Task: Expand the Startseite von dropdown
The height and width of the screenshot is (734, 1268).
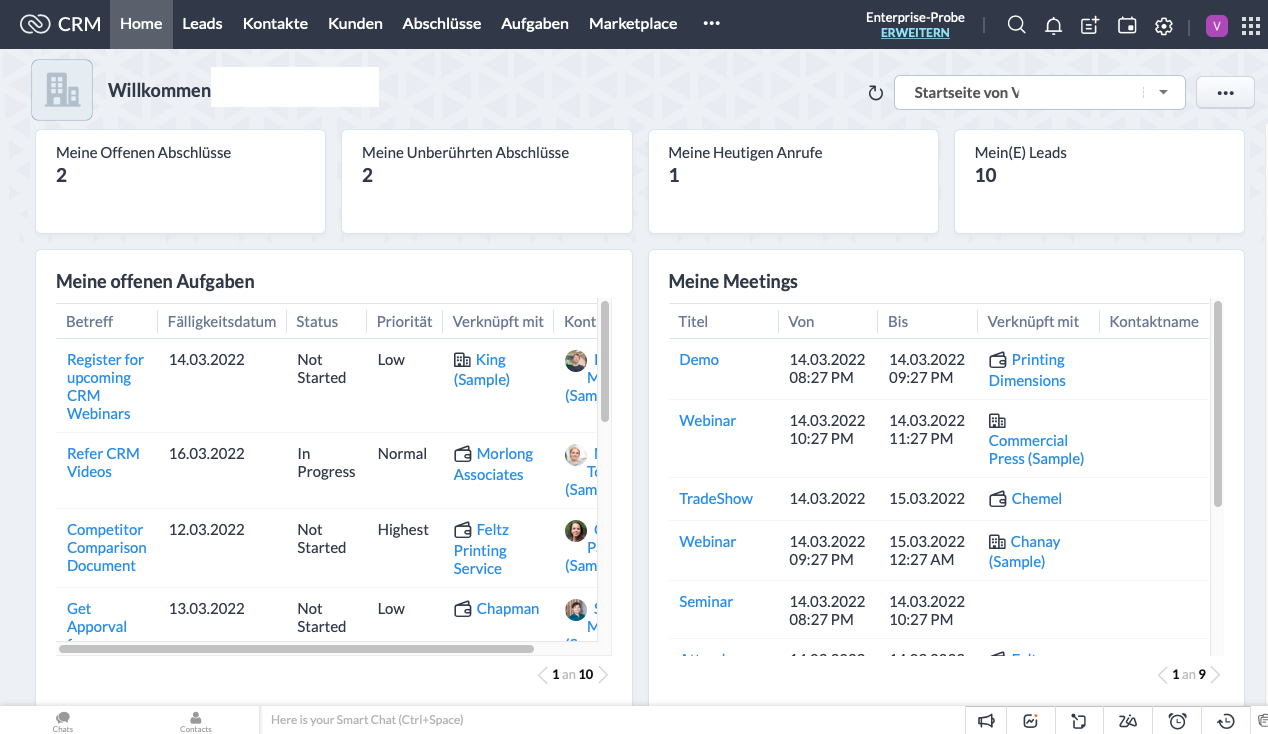Action: (x=1163, y=92)
